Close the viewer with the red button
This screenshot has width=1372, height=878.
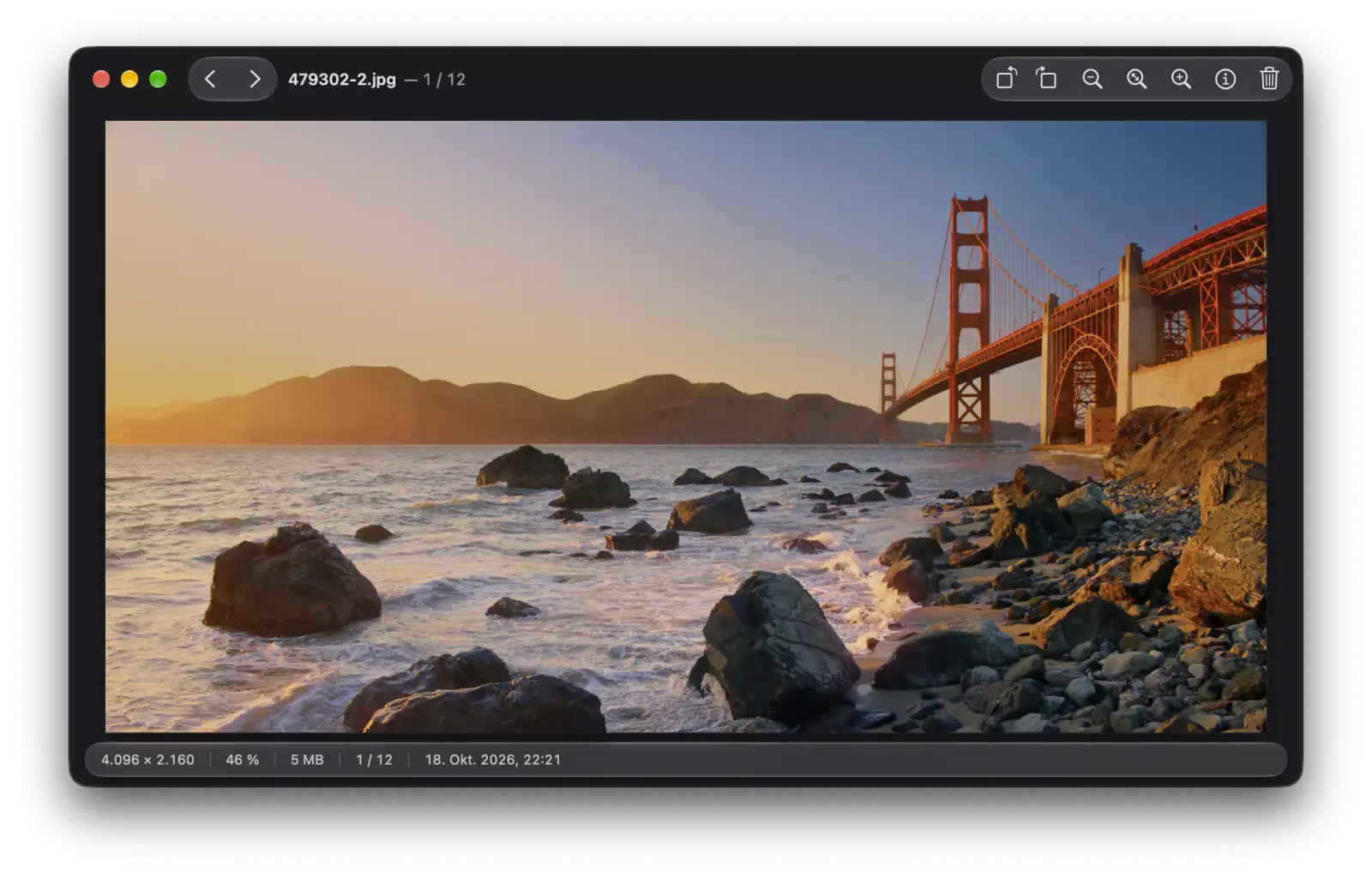pos(101,79)
